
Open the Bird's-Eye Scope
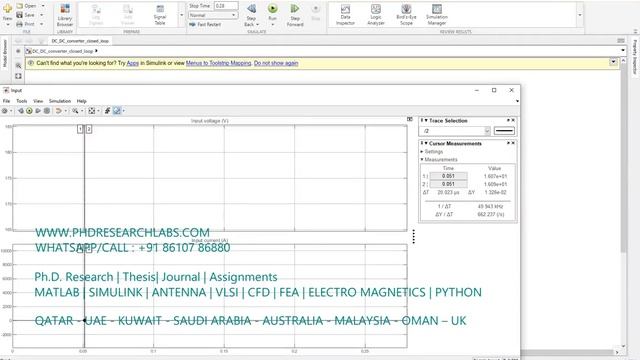406,15
